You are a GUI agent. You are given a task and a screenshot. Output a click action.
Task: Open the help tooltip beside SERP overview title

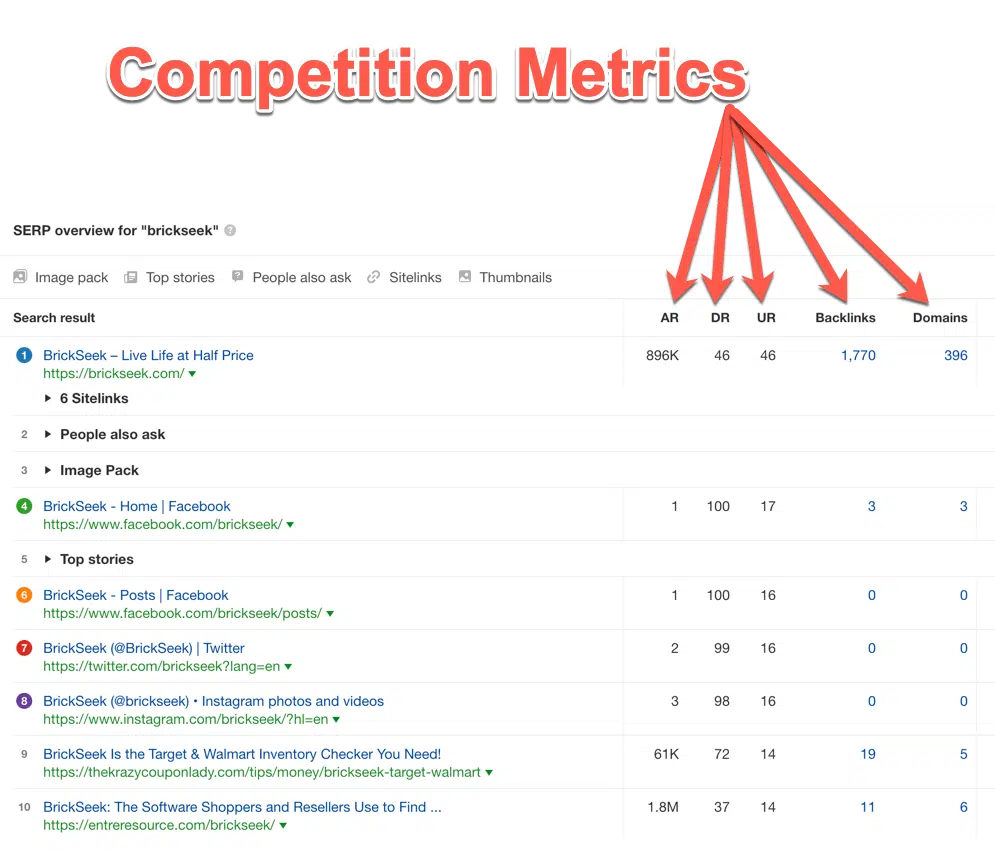[x=229, y=229]
